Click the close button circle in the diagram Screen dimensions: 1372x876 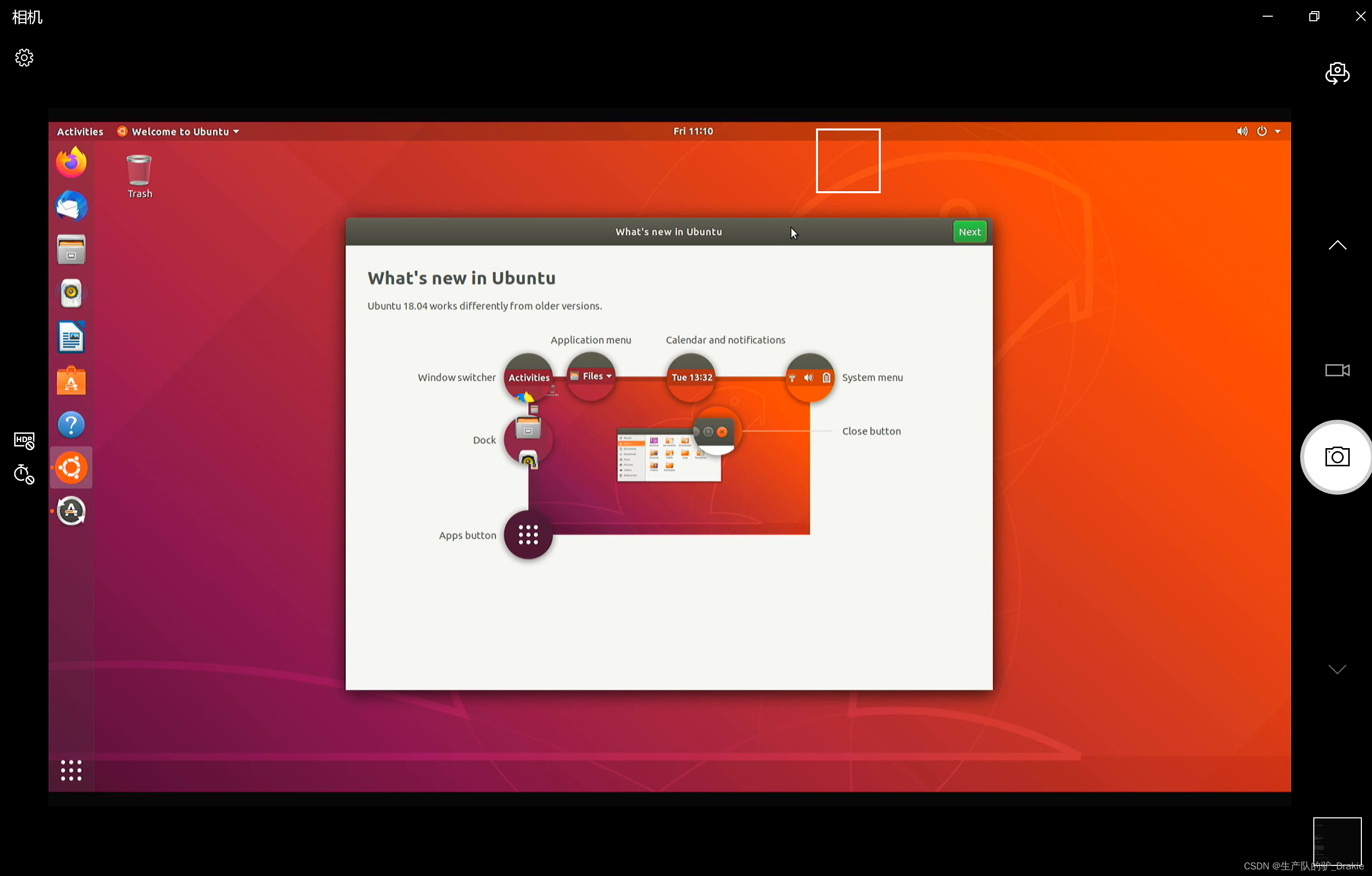[717, 431]
